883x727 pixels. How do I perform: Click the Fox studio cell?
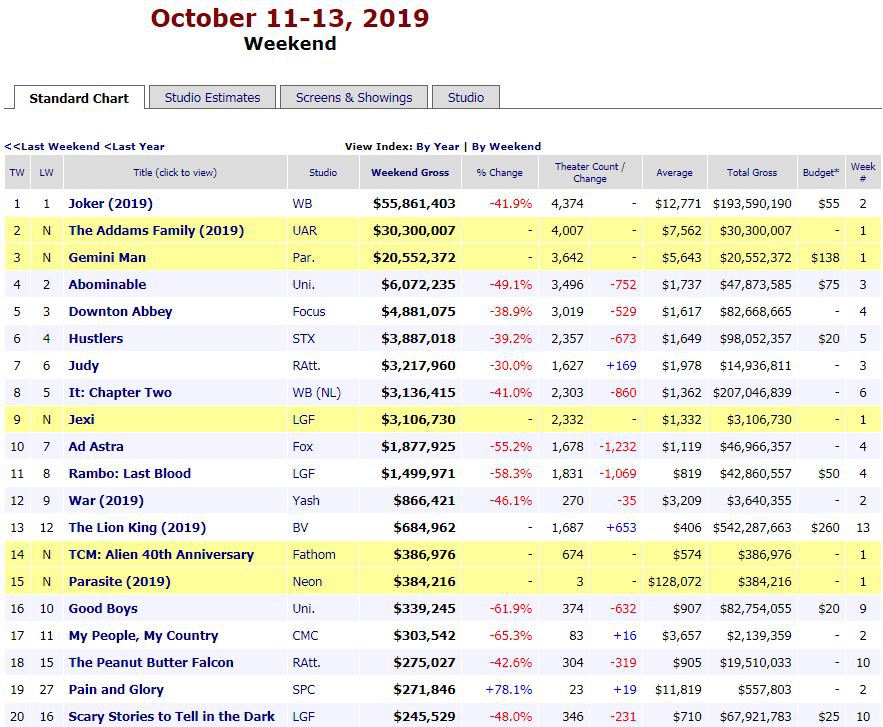click(302, 447)
